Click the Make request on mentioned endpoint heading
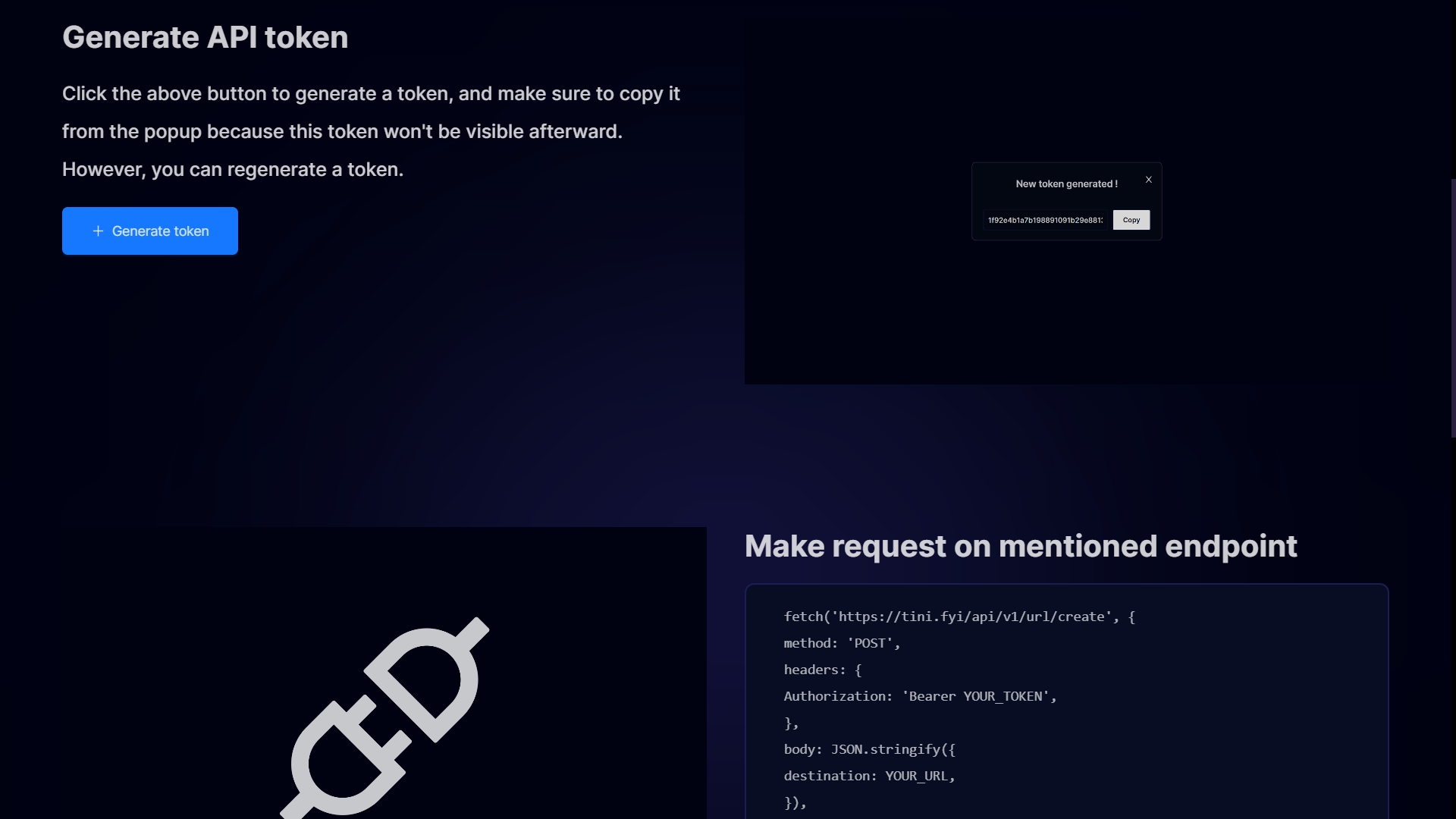1456x819 pixels. click(x=1020, y=546)
